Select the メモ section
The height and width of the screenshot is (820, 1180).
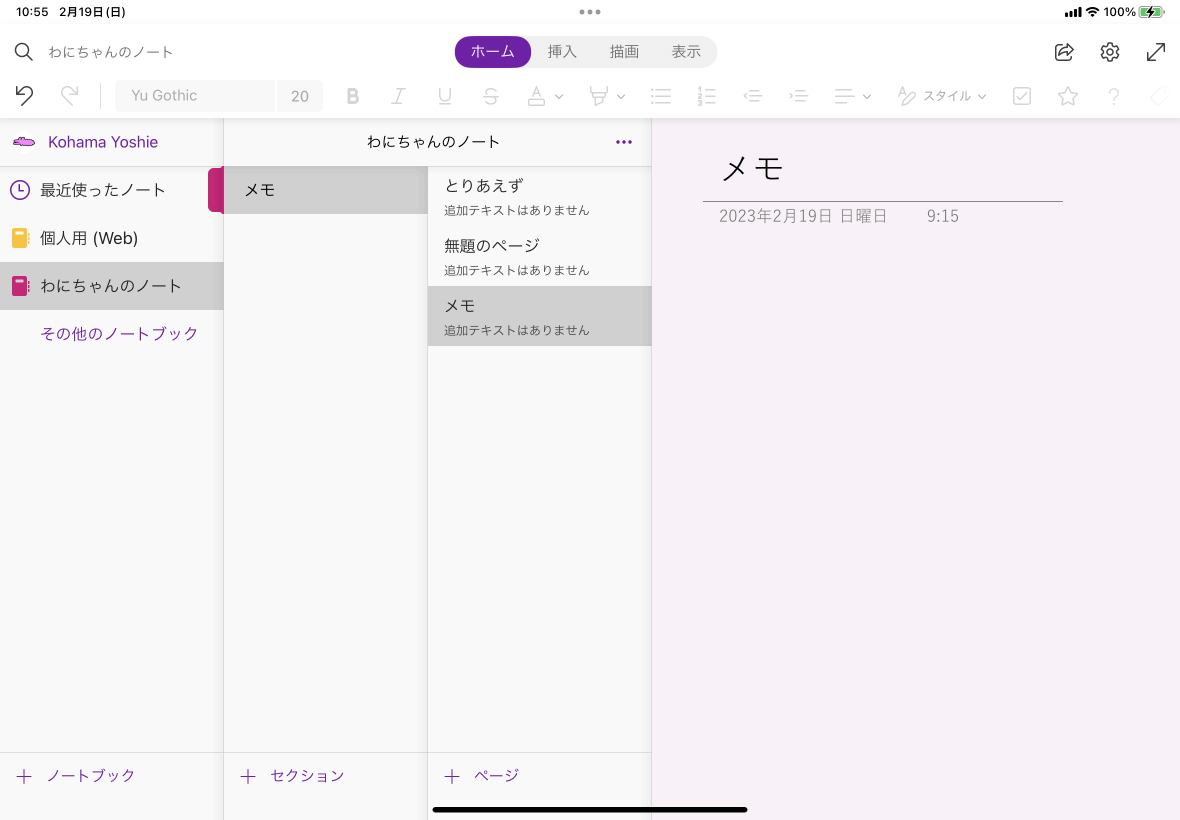coord(326,190)
